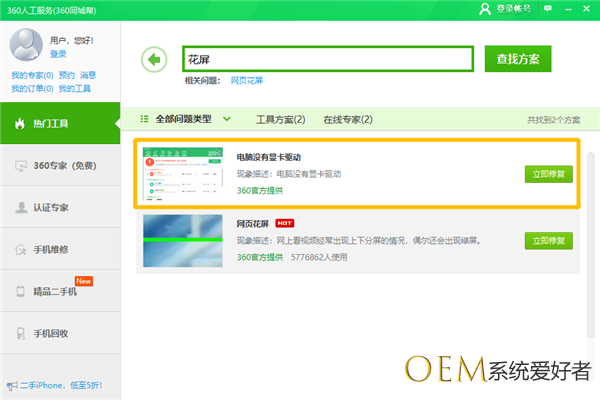Click the search input field containing 花屏
Image resolution: width=600 pixels, height=400 pixels.
coord(326,59)
